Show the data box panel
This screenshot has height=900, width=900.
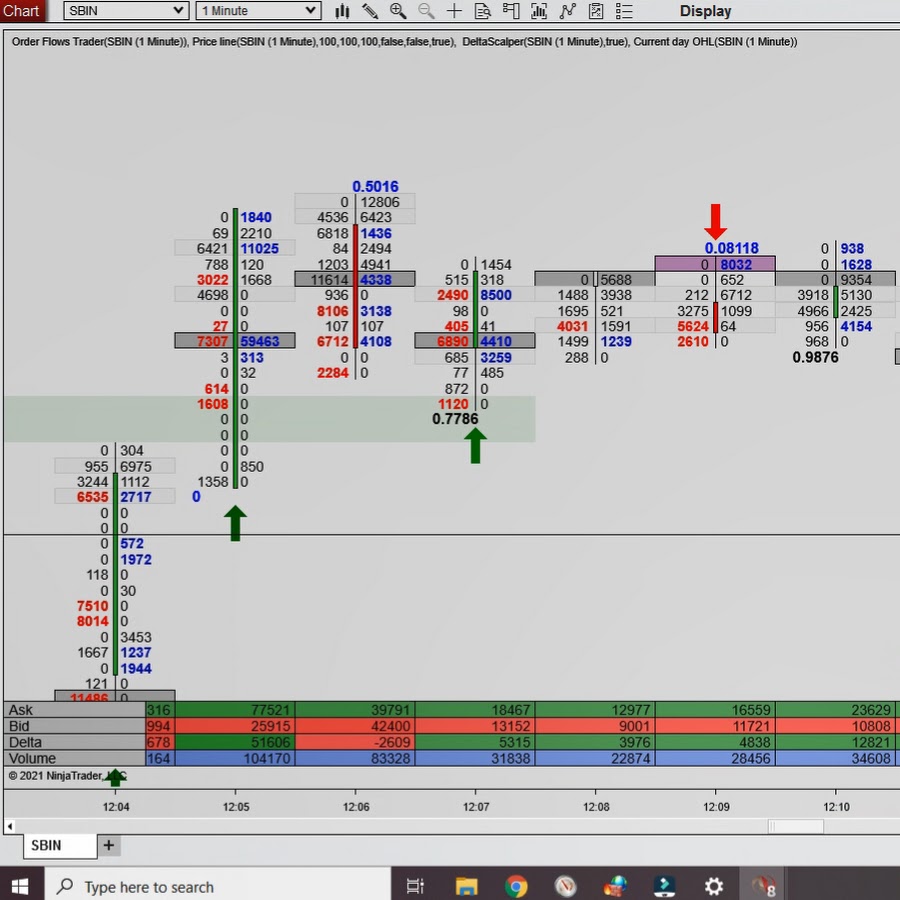pos(483,11)
